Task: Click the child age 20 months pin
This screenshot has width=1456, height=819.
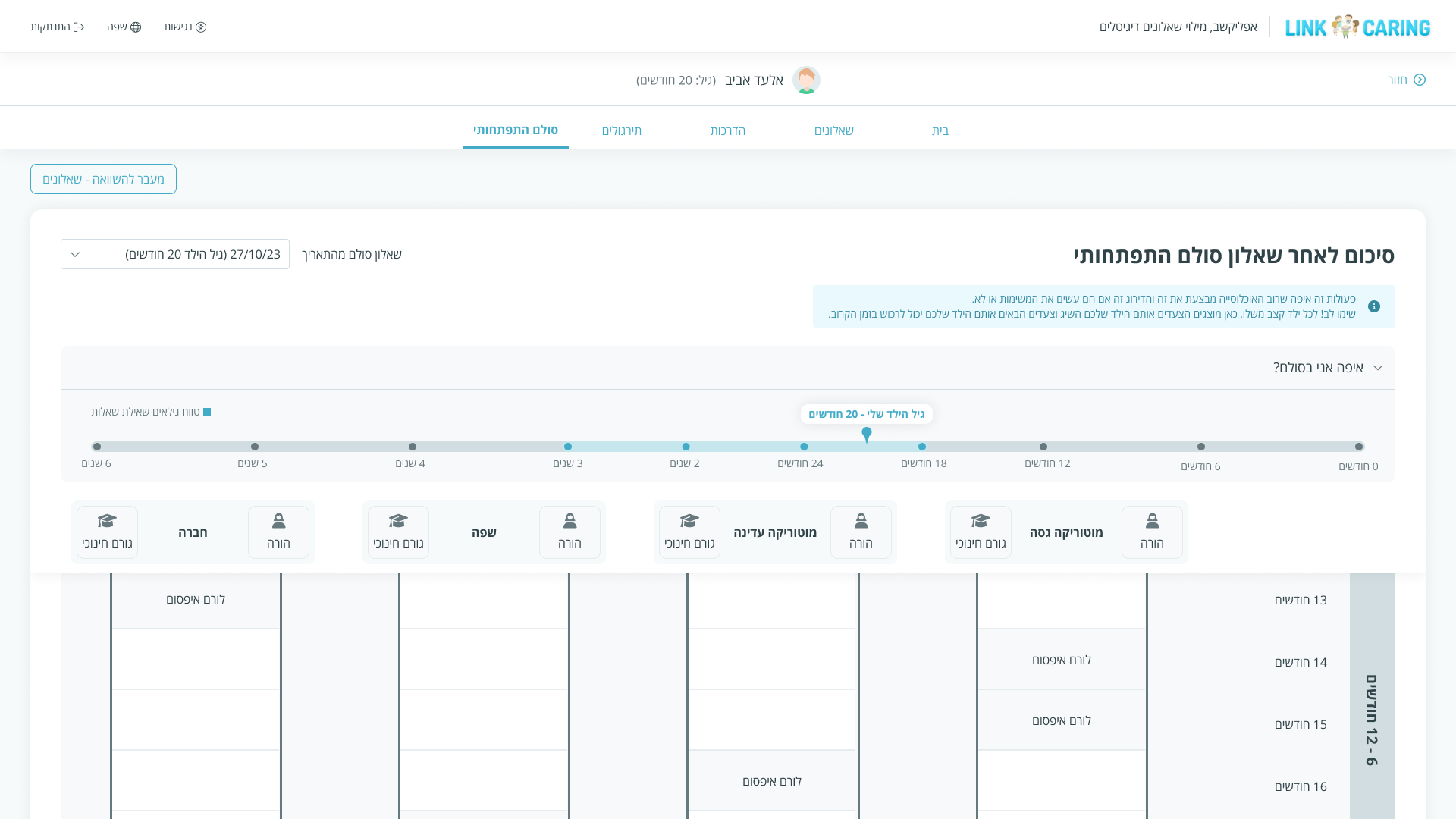Action: click(x=867, y=434)
